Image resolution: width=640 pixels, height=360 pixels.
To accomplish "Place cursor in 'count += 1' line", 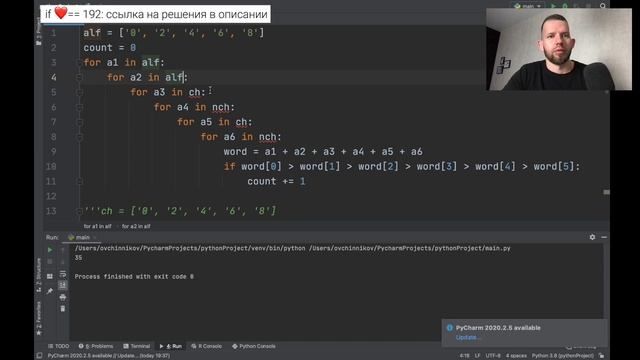I will tap(276, 181).
